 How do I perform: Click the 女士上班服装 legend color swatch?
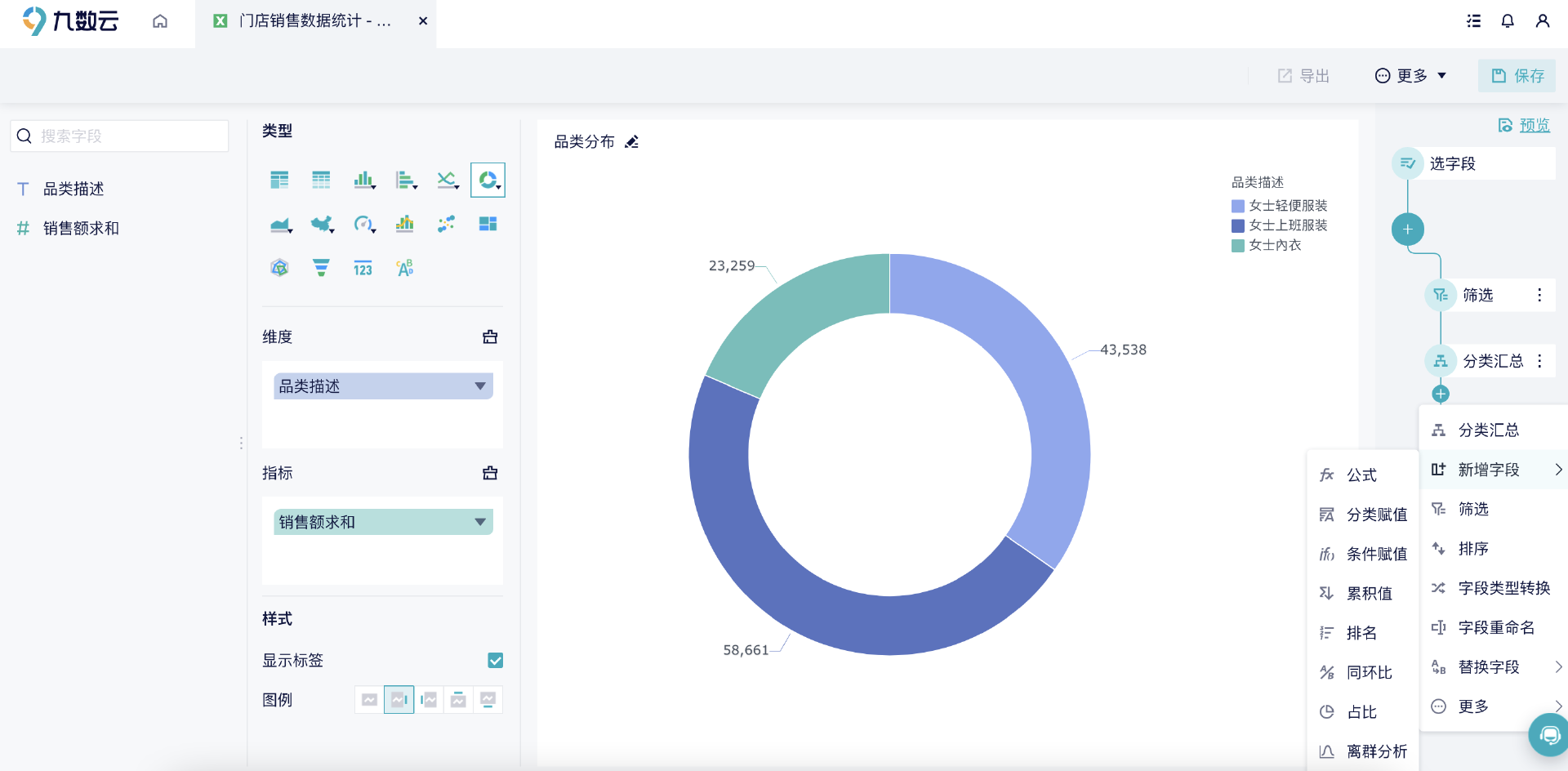click(1238, 225)
